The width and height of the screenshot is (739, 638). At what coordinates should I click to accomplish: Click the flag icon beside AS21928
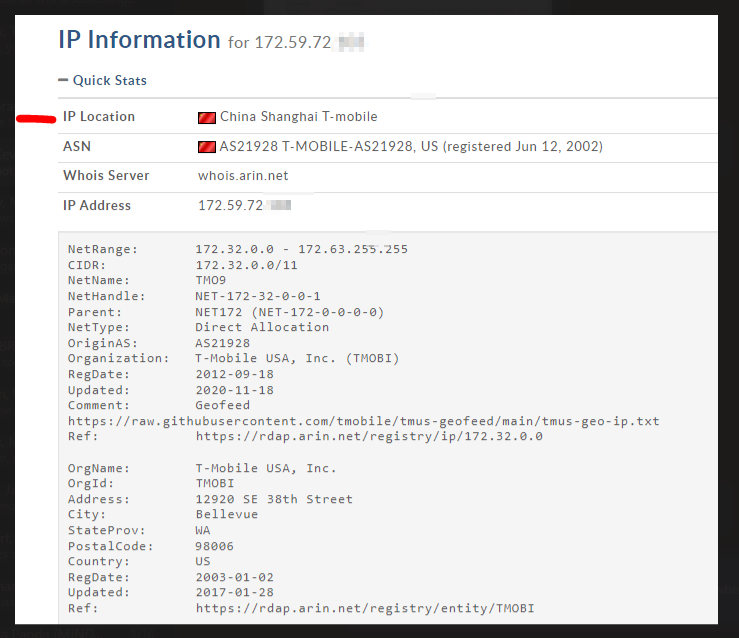pos(206,147)
